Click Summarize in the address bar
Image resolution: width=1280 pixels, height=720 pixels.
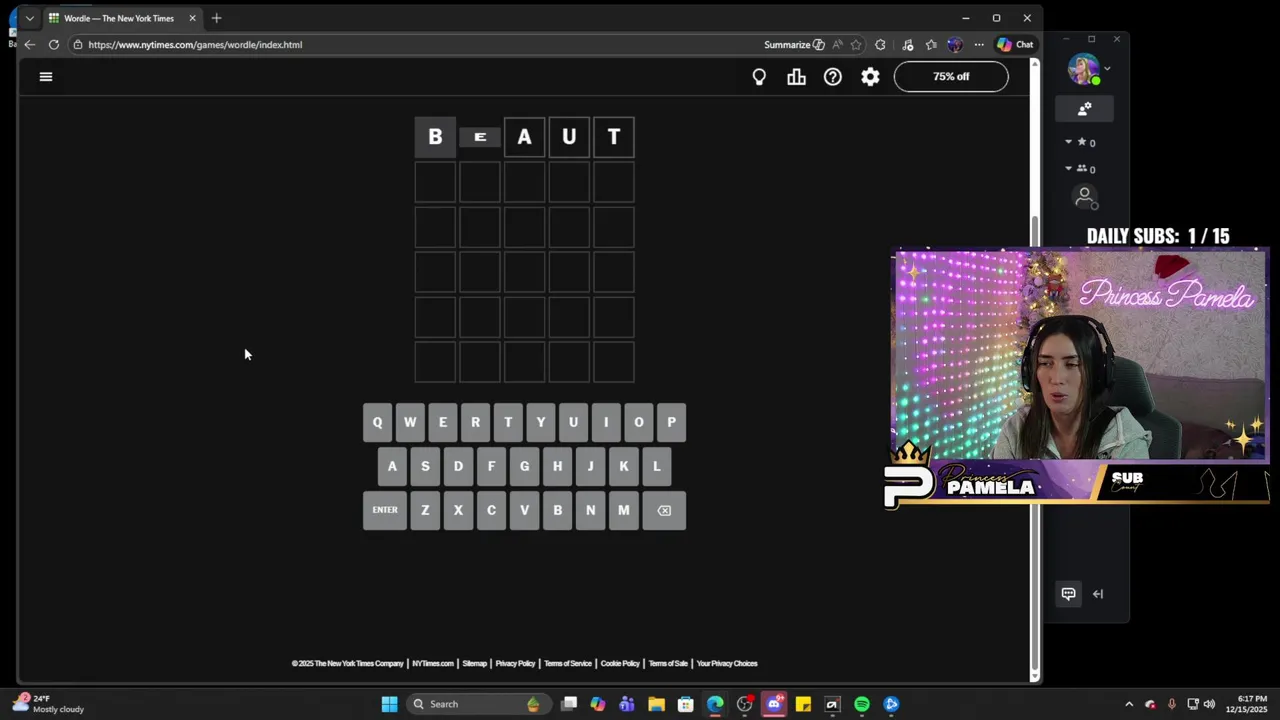pyautogui.click(x=794, y=44)
